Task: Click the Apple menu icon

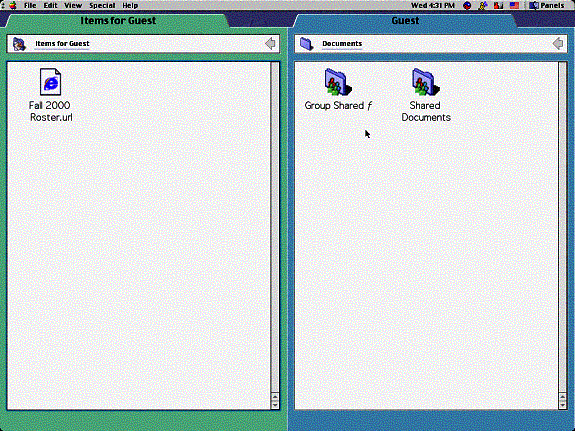Action: pos(13,5)
